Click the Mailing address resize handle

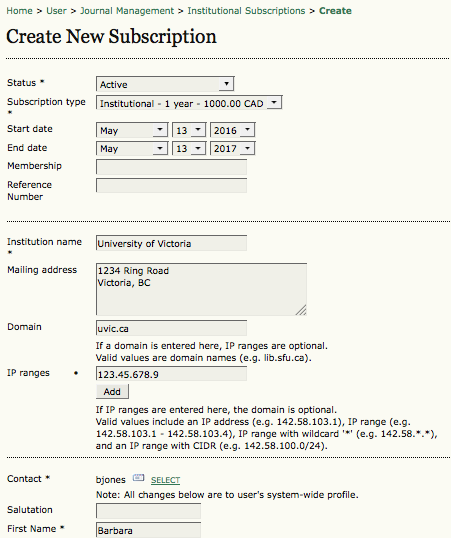click(301, 310)
